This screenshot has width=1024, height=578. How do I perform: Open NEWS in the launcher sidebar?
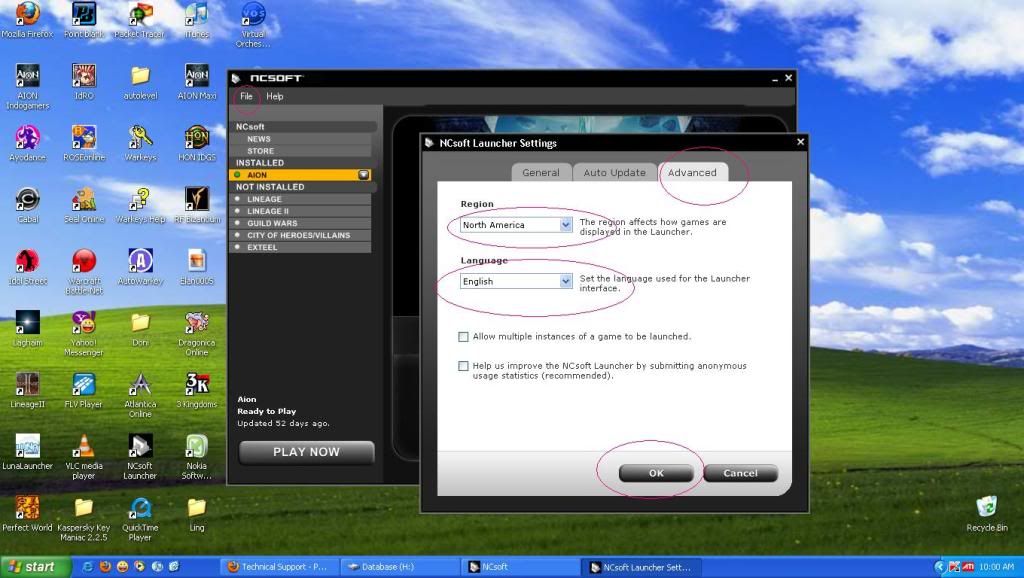click(x=300, y=139)
